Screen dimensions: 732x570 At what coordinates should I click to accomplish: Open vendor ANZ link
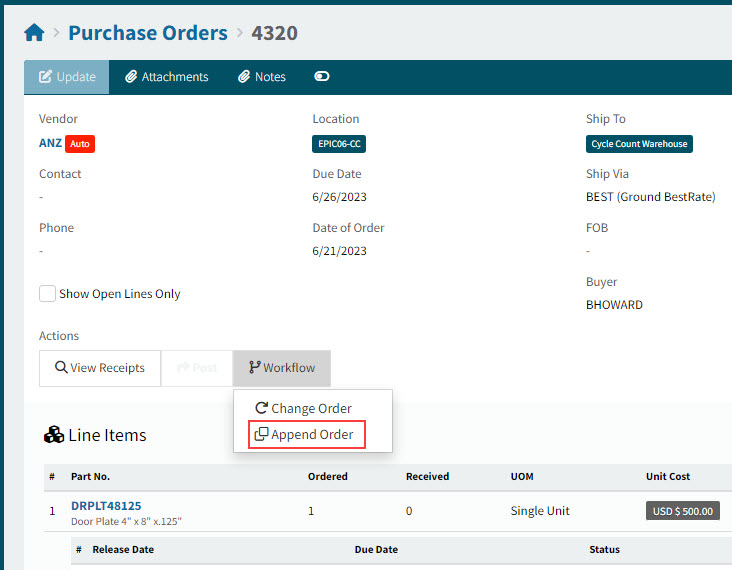50,143
